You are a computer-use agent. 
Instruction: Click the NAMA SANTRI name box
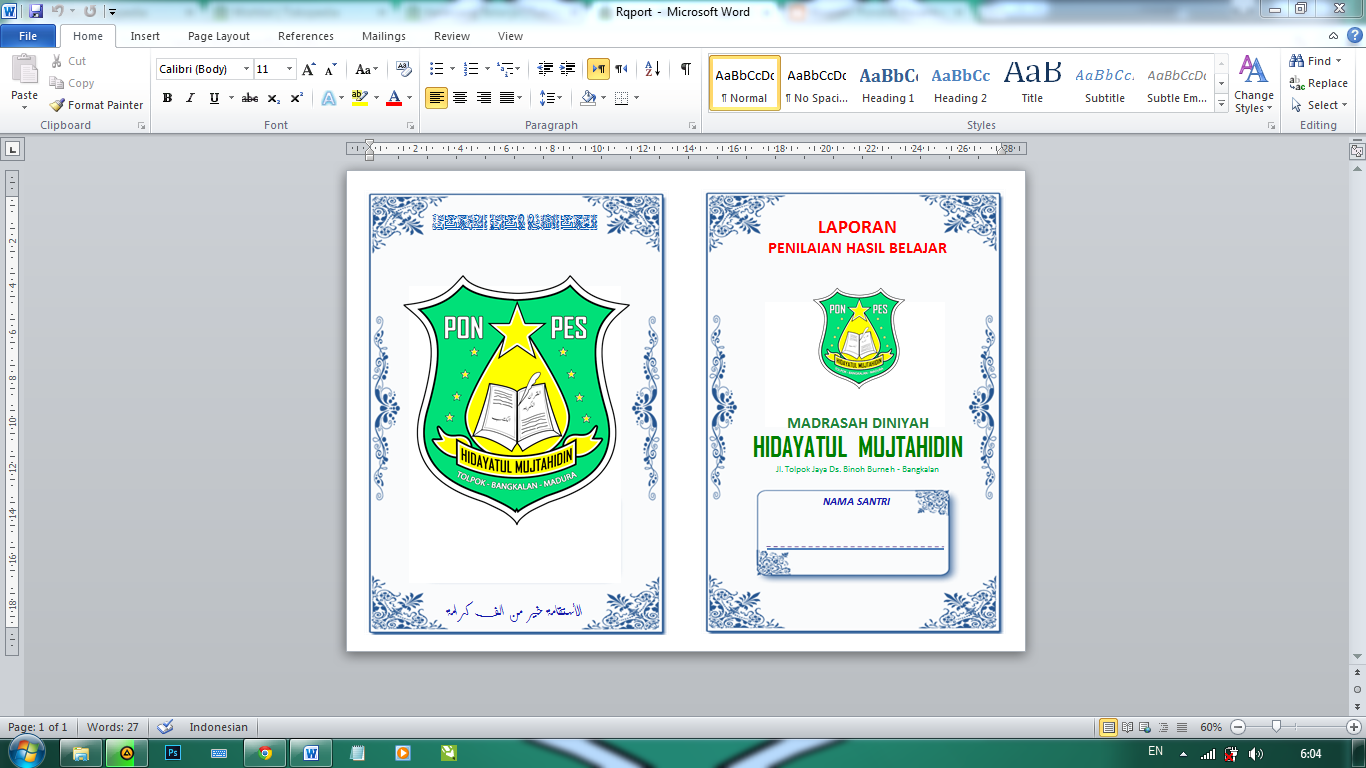(x=853, y=533)
